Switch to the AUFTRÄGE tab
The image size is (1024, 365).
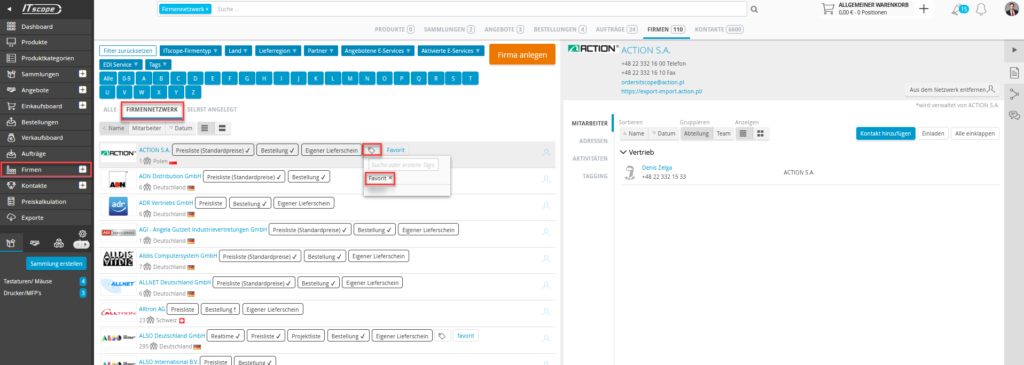pyautogui.click(x=616, y=29)
